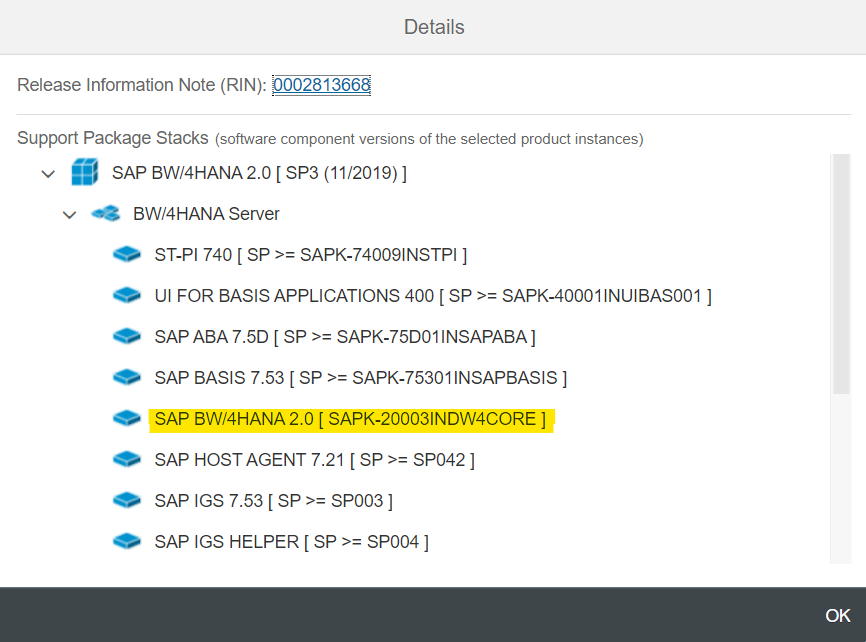The width and height of the screenshot is (866, 642).
Task: Click the highlighted SAP BW/4HANA 2.0 component icon
Action: tap(126, 418)
